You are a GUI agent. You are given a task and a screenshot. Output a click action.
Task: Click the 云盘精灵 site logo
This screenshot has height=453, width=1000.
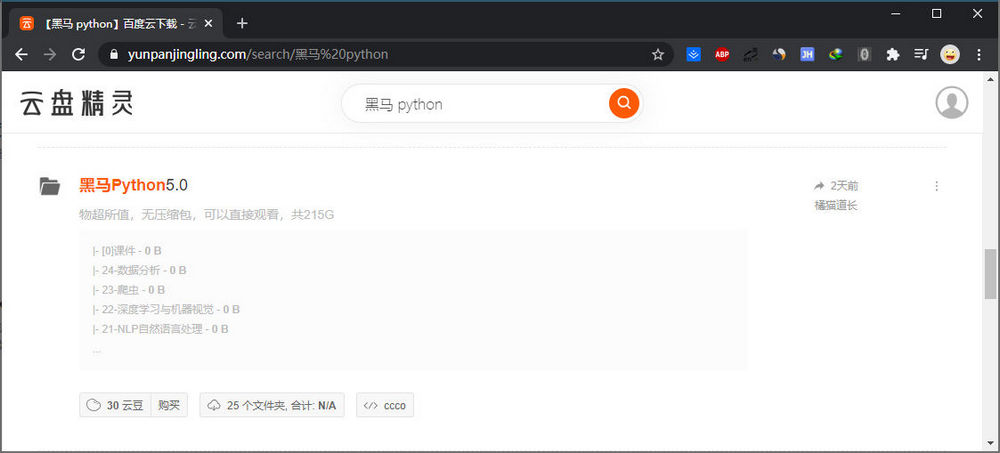tap(77, 103)
